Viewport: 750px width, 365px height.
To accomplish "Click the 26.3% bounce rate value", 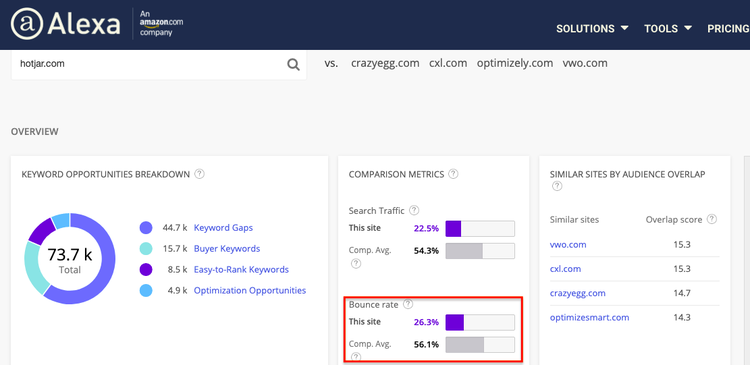I will pyautogui.click(x=426, y=322).
